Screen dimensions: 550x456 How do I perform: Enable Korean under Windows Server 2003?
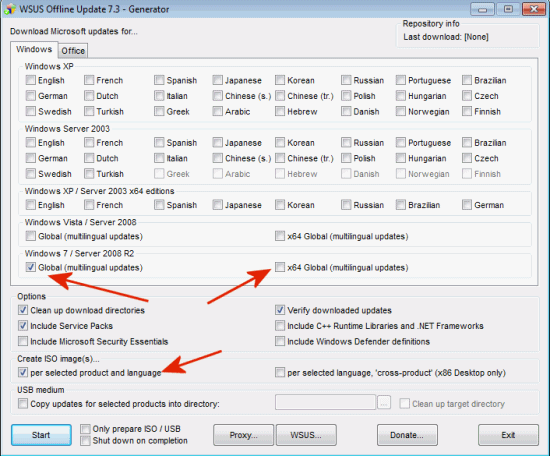coord(280,142)
